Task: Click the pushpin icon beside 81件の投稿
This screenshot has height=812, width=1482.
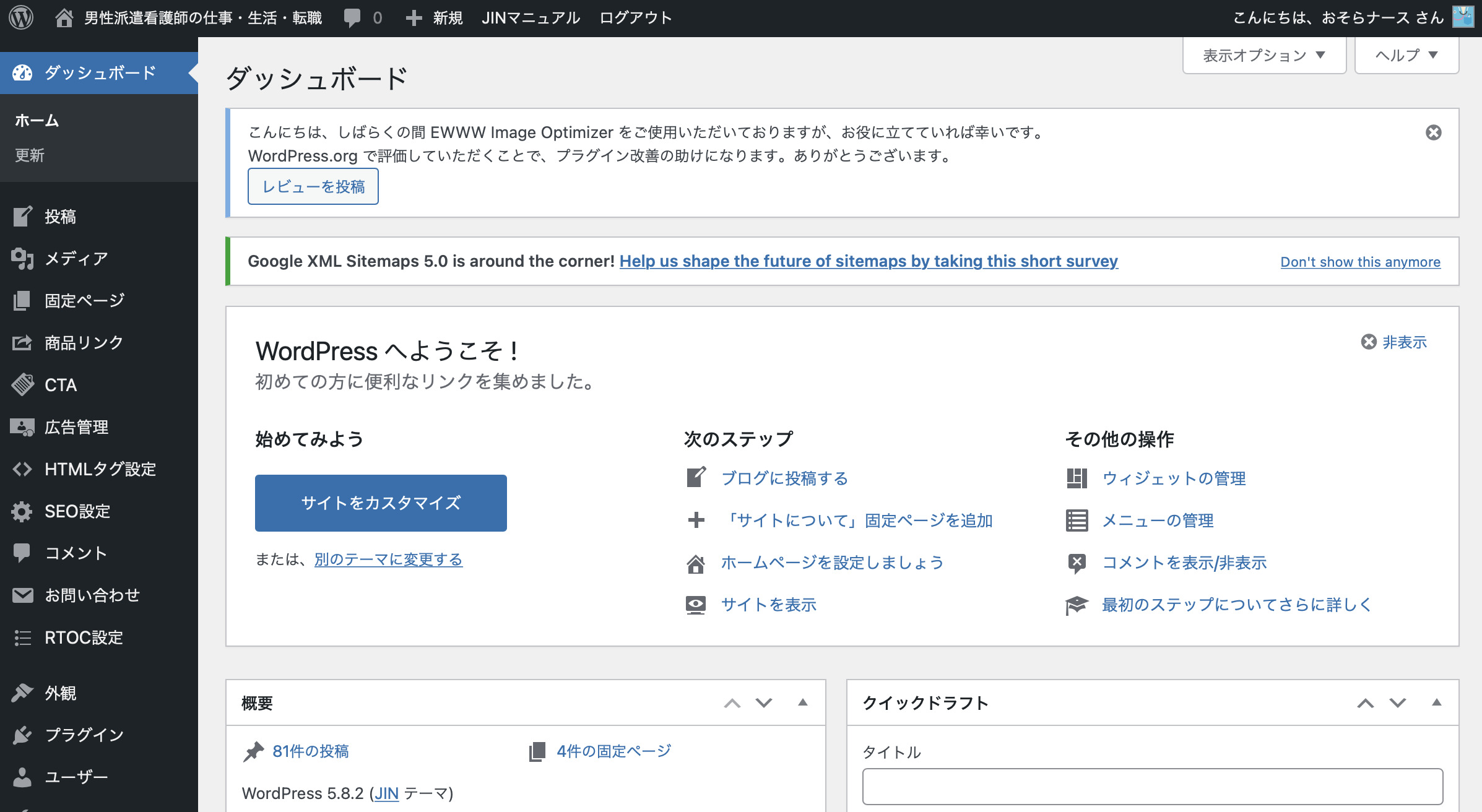Action: [253, 752]
